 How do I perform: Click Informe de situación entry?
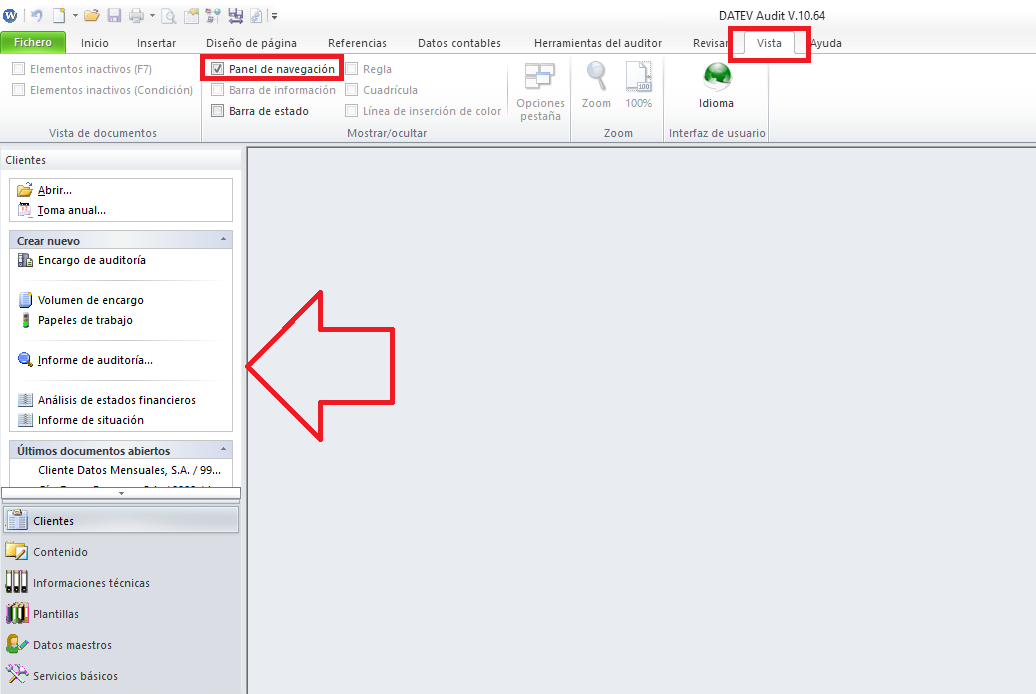click(x=91, y=420)
